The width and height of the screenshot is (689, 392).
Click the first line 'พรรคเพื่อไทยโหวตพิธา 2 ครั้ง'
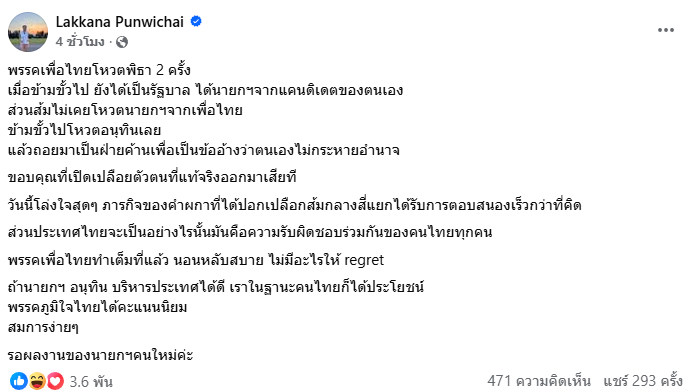(x=99, y=70)
